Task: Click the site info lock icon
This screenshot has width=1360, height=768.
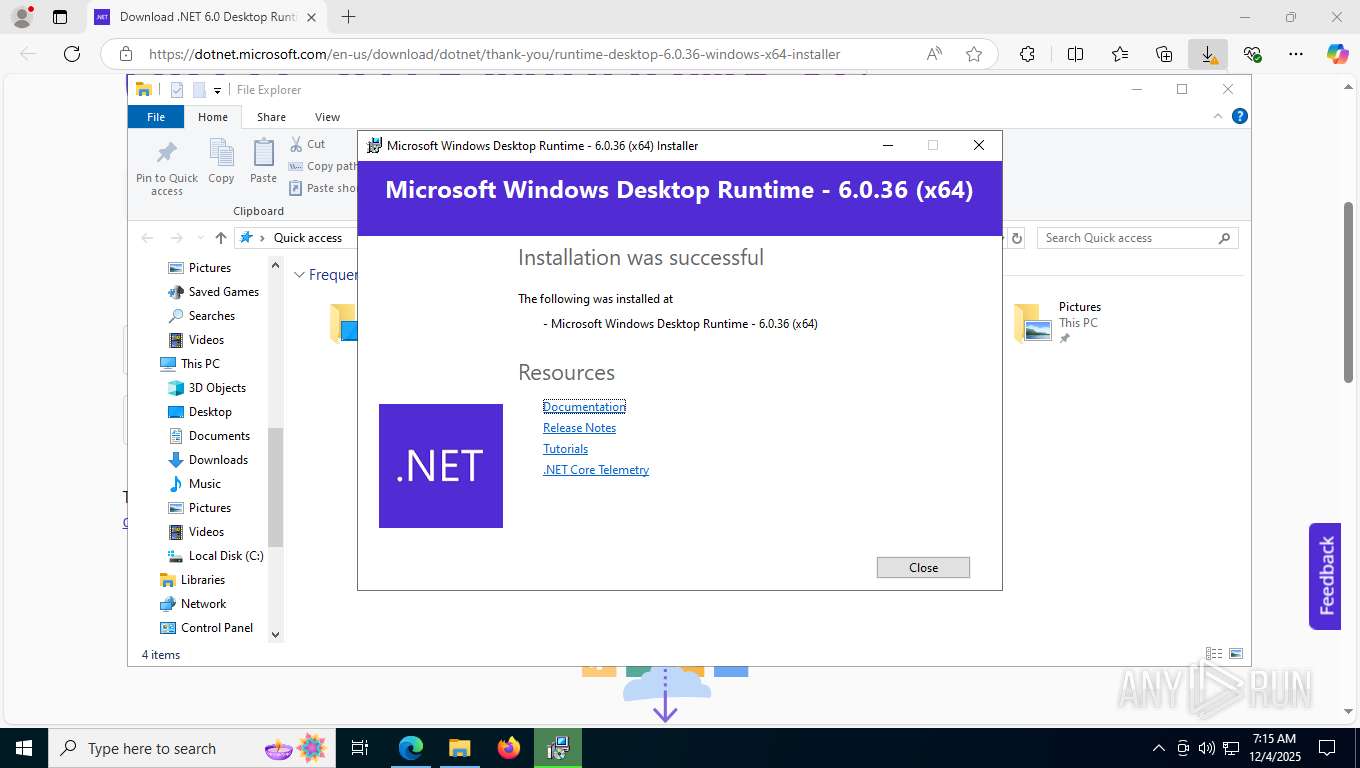Action: pyautogui.click(x=125, y=54)
